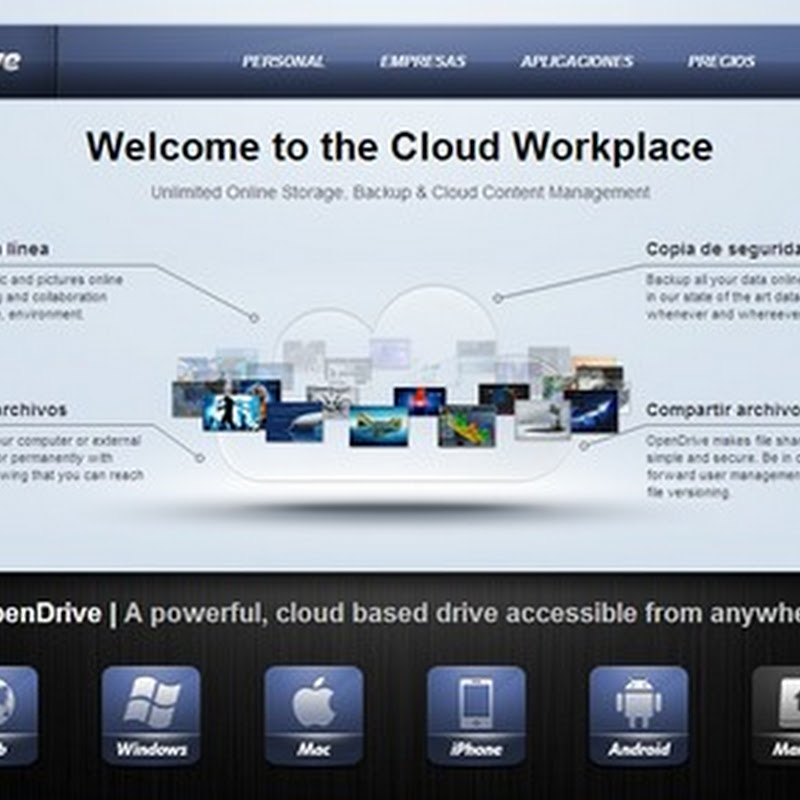Screen dimensions: 800x800
Task: Select the 'línea' feature heading on left
Action: point(24,249)
